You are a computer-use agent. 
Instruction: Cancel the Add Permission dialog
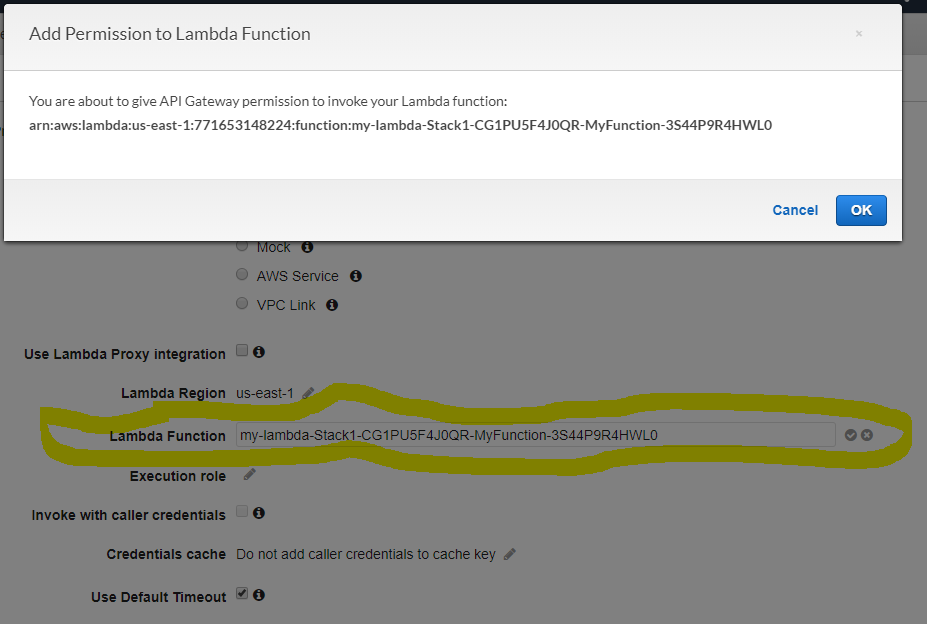click(x=795, y=210)
